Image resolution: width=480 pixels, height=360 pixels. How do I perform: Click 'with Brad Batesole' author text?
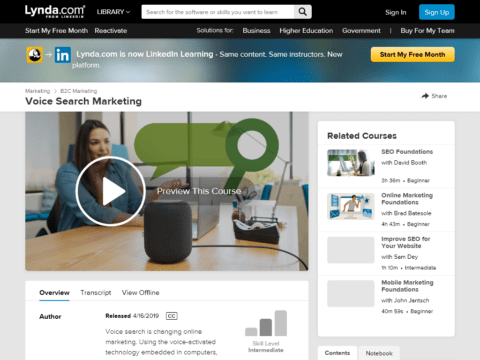pos(406,213)
